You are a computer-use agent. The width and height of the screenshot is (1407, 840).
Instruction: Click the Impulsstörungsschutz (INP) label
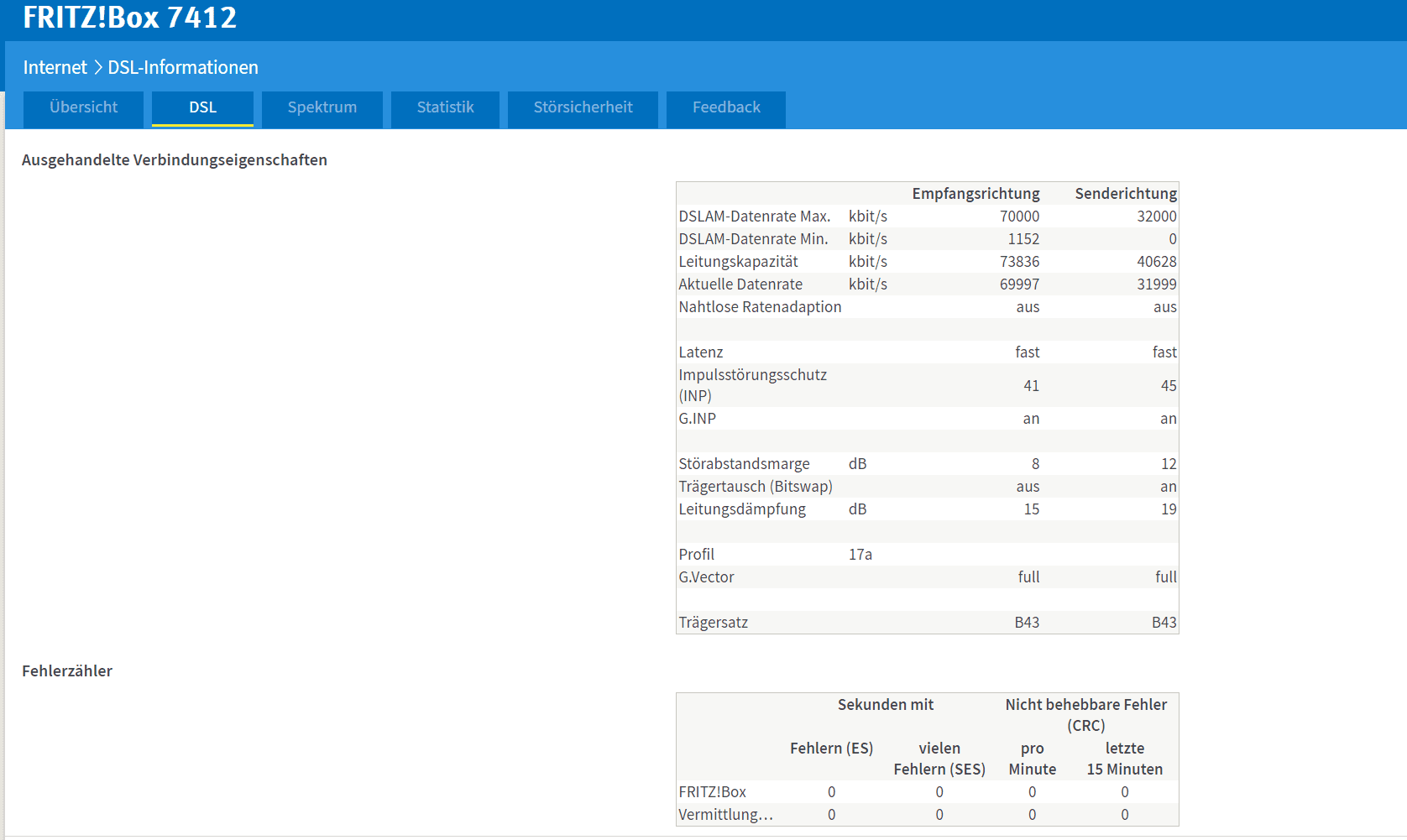[752, 385]
